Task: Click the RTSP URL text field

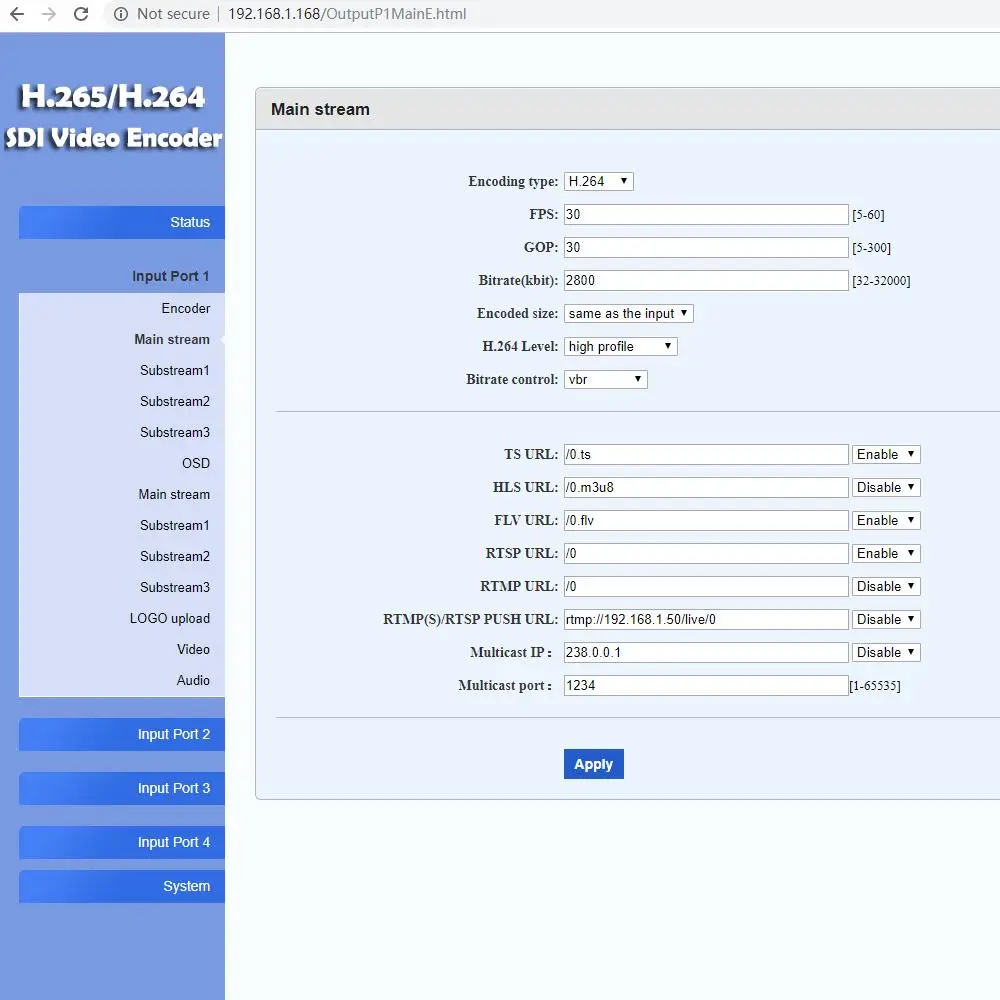Action: [x=706, y=553]
